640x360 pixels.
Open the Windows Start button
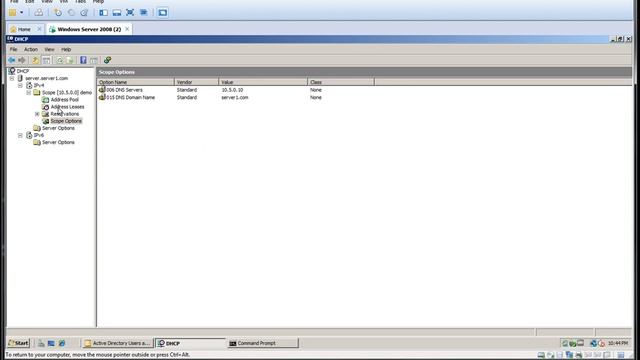coord(18,343)
